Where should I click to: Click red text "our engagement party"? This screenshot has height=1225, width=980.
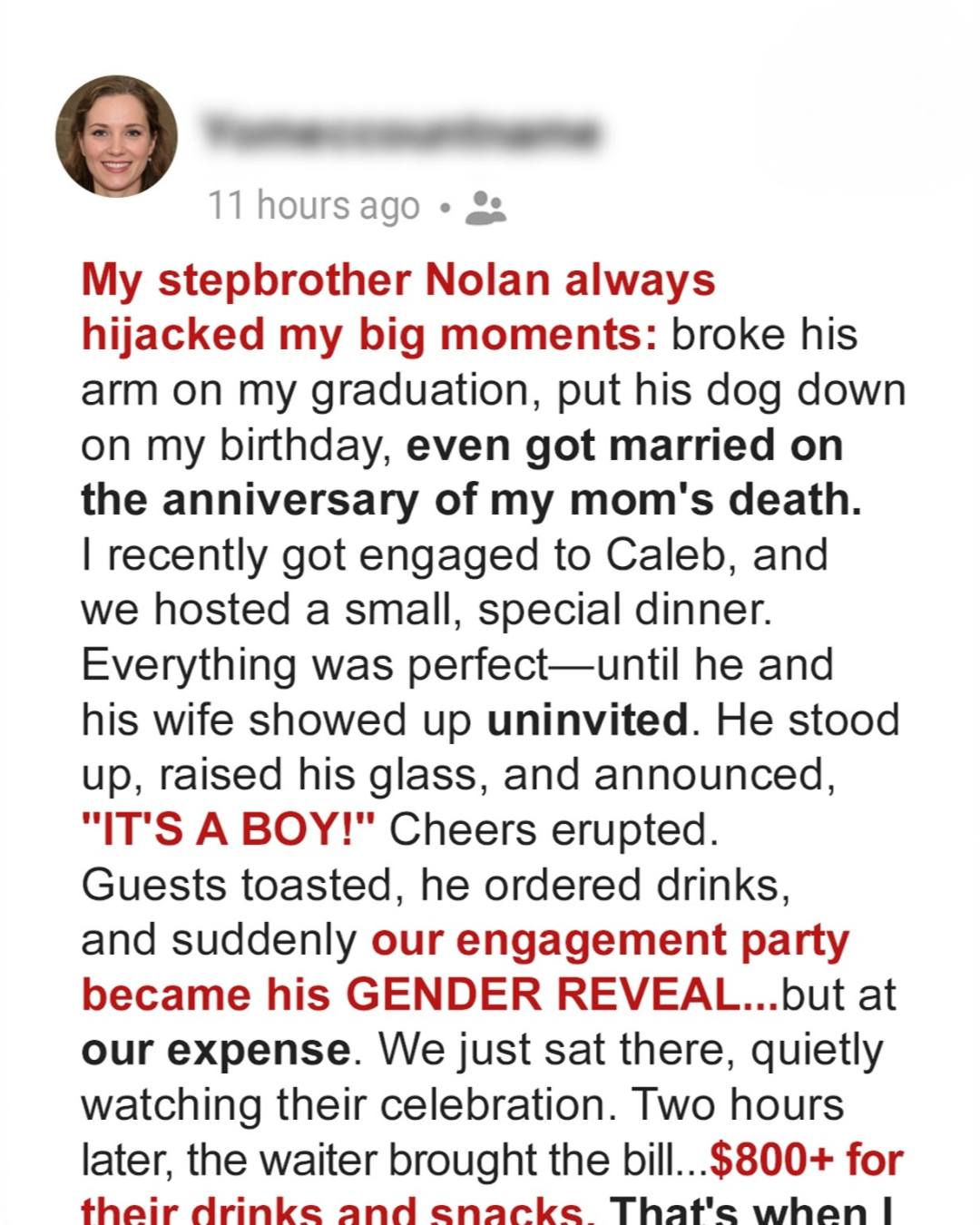tap(610, 941)
